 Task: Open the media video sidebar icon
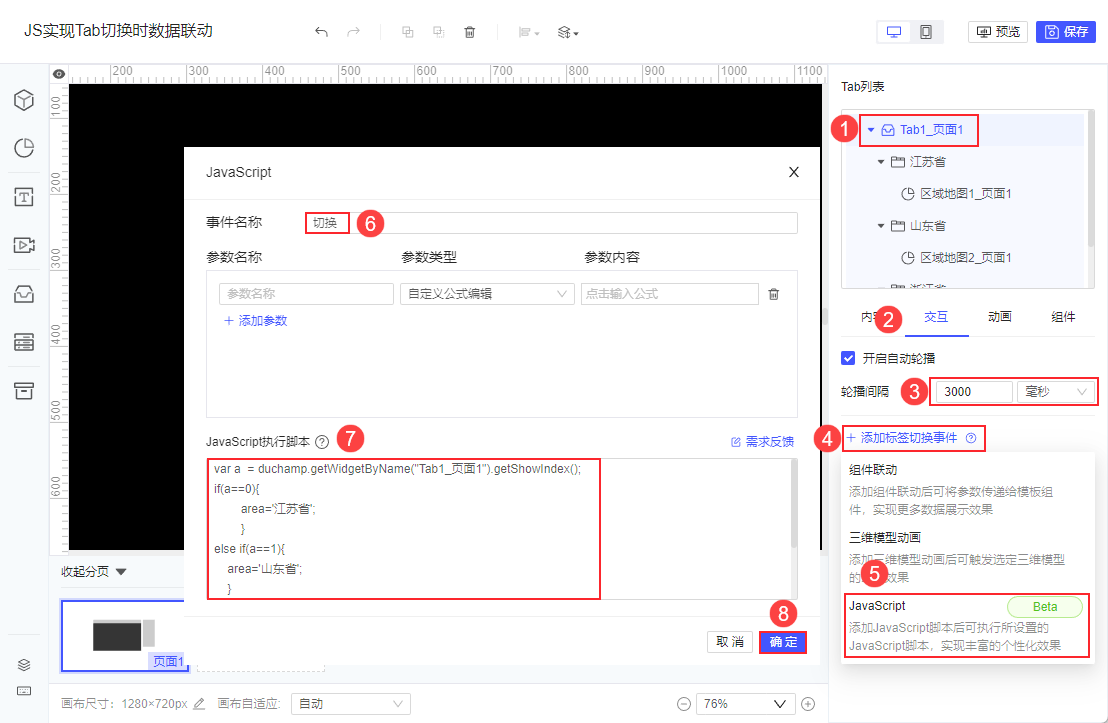(24, 245)
